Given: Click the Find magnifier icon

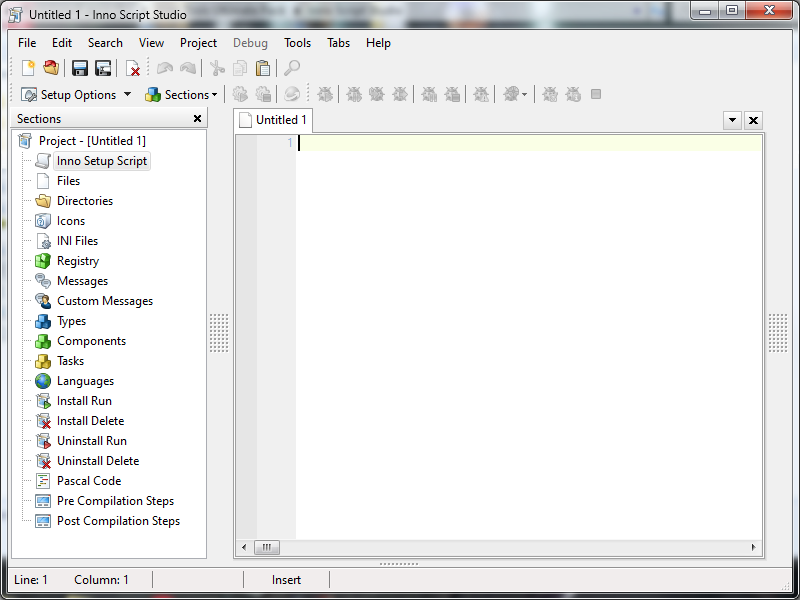Looking at the screenshot, I should pos(292,68).
